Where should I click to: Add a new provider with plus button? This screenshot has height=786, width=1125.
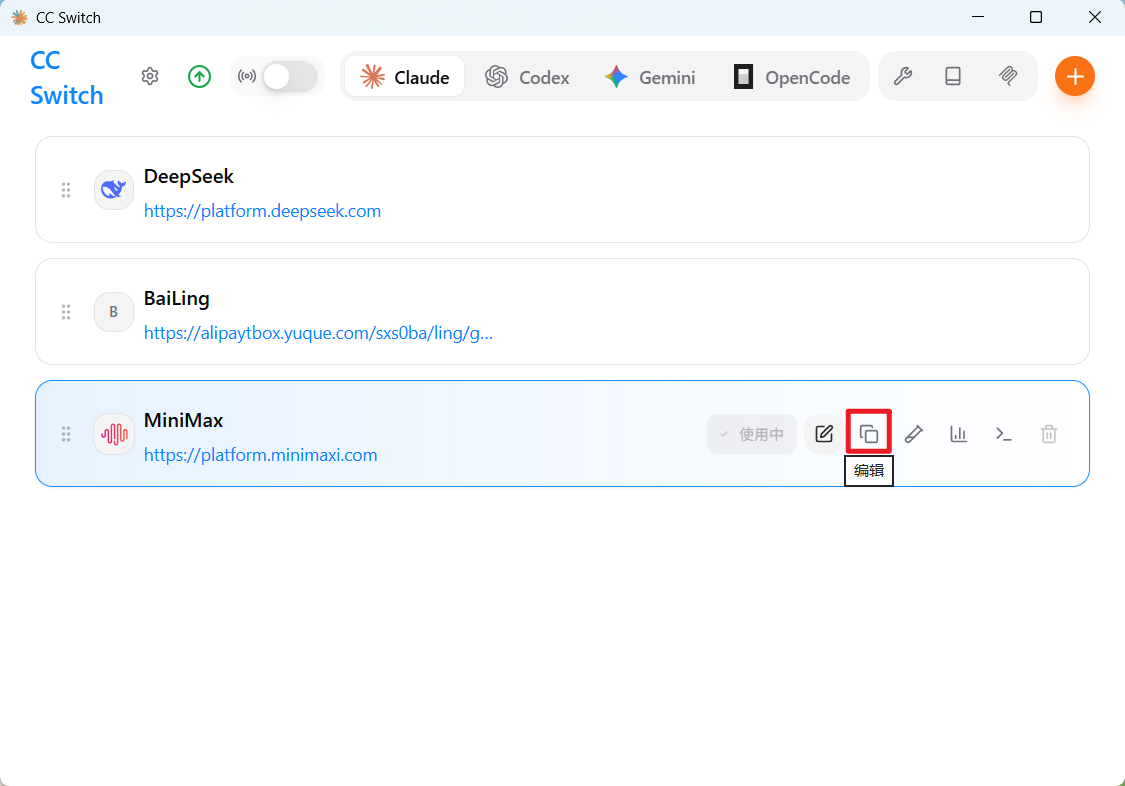point(1075,76)
